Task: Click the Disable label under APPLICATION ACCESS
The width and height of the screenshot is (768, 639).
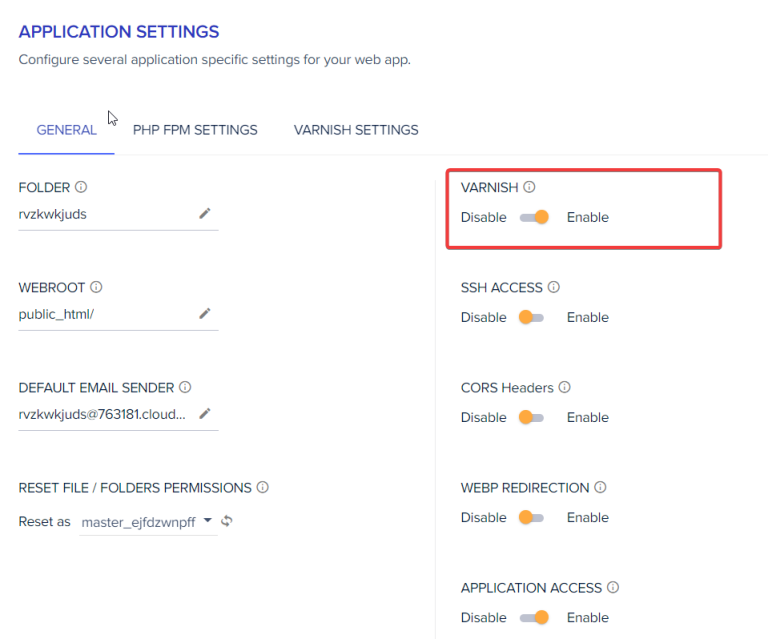Action: [483, 618]
